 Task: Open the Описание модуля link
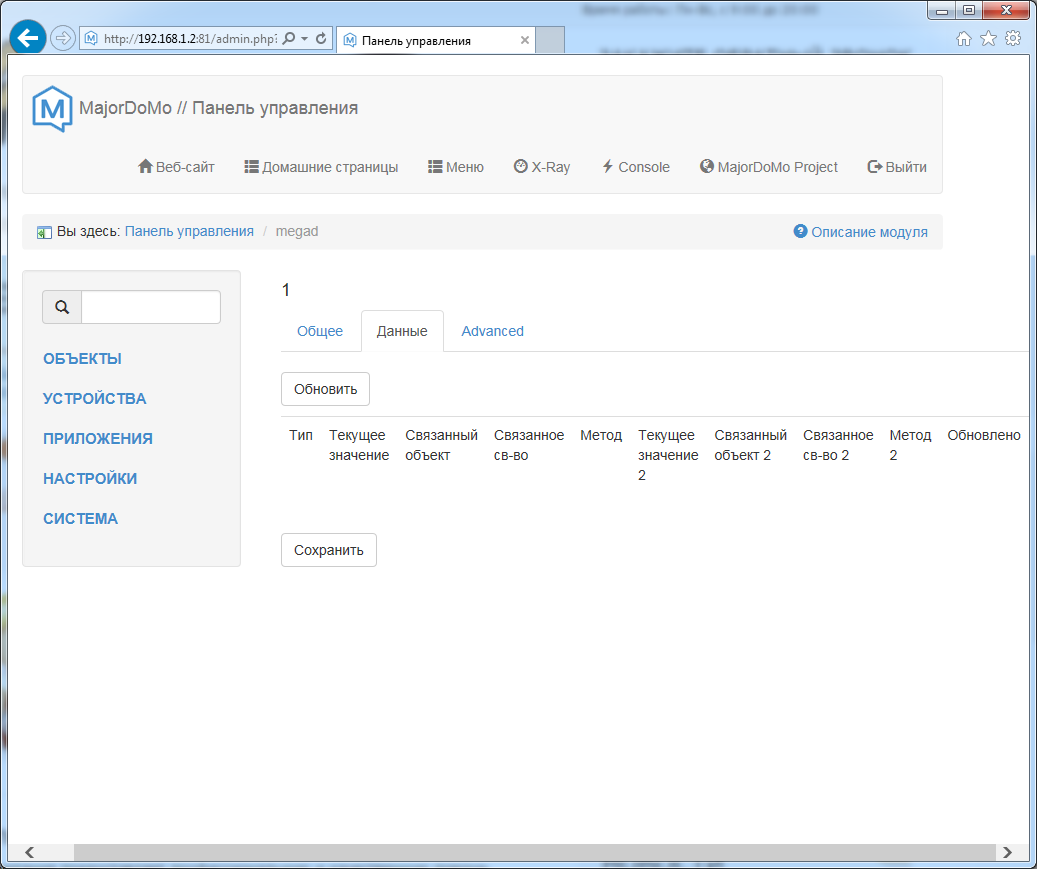coord(868,232)
